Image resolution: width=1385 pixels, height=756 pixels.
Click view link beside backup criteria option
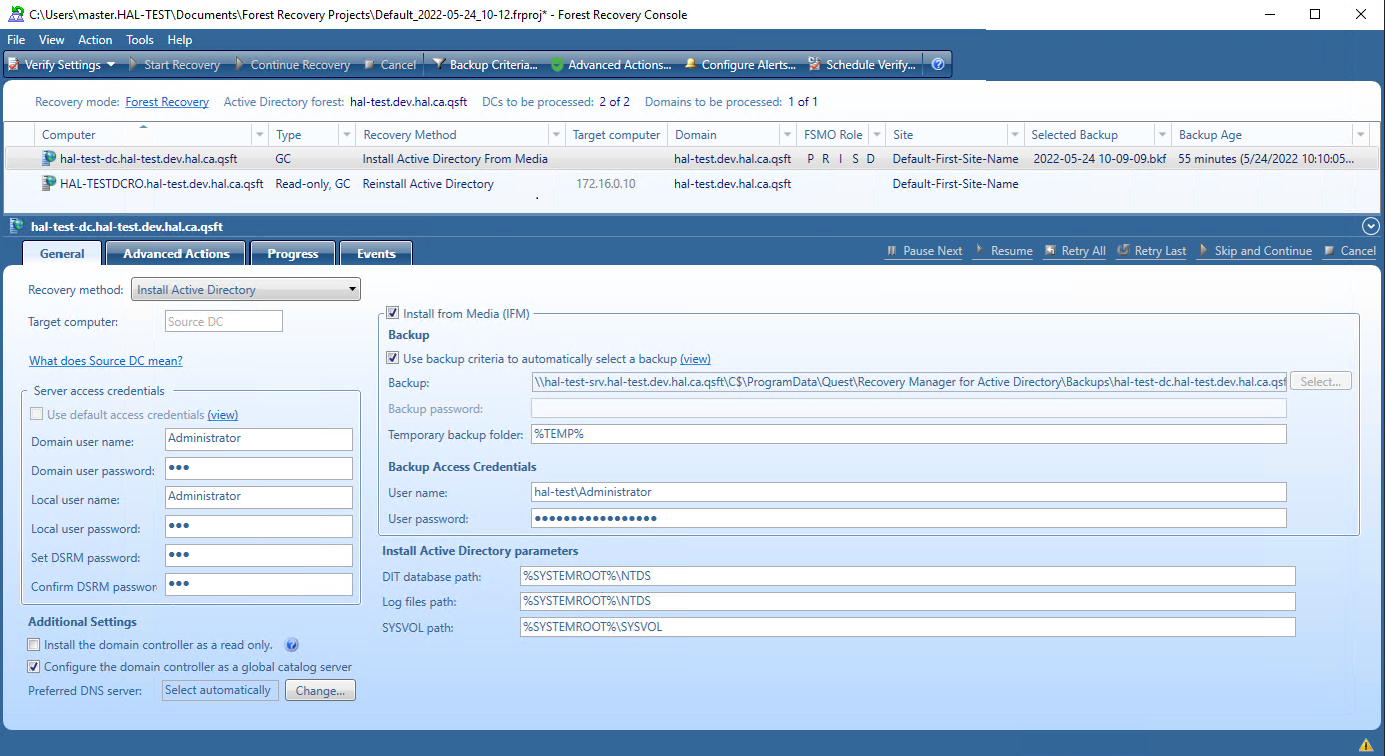tap(695, 359)
